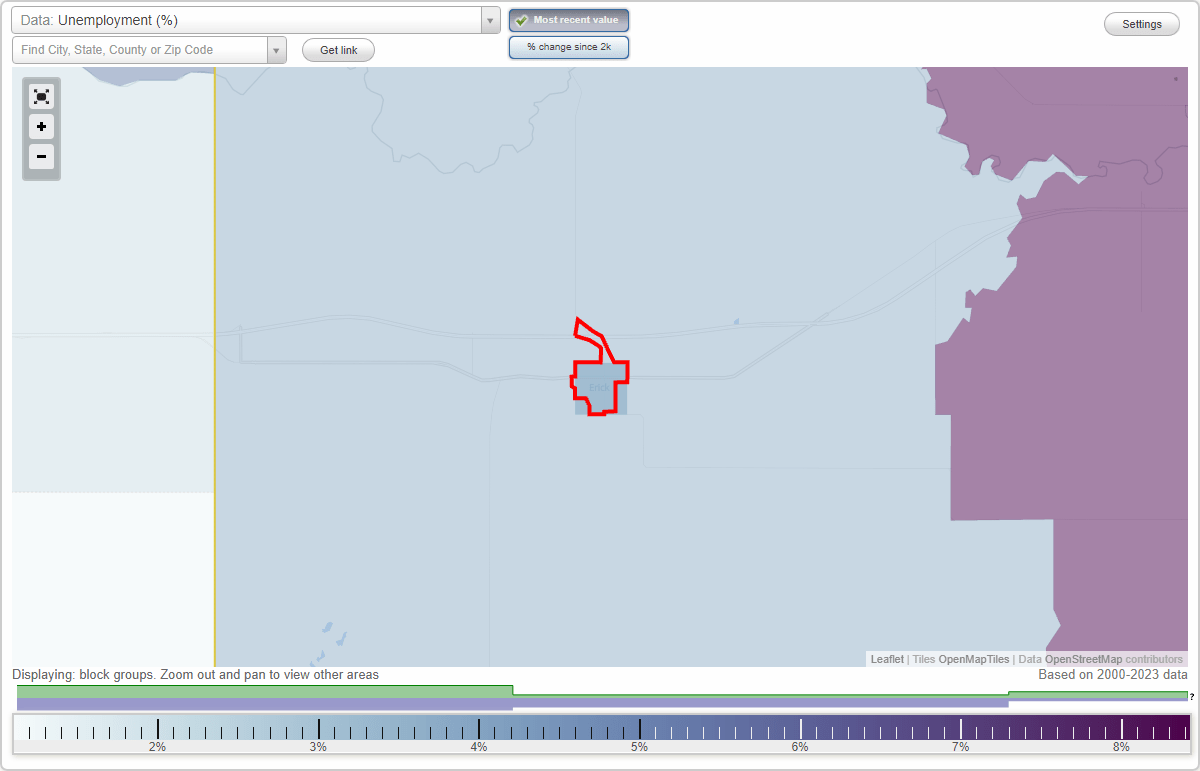Open the OpenMapTiles link

coord(973,659)
